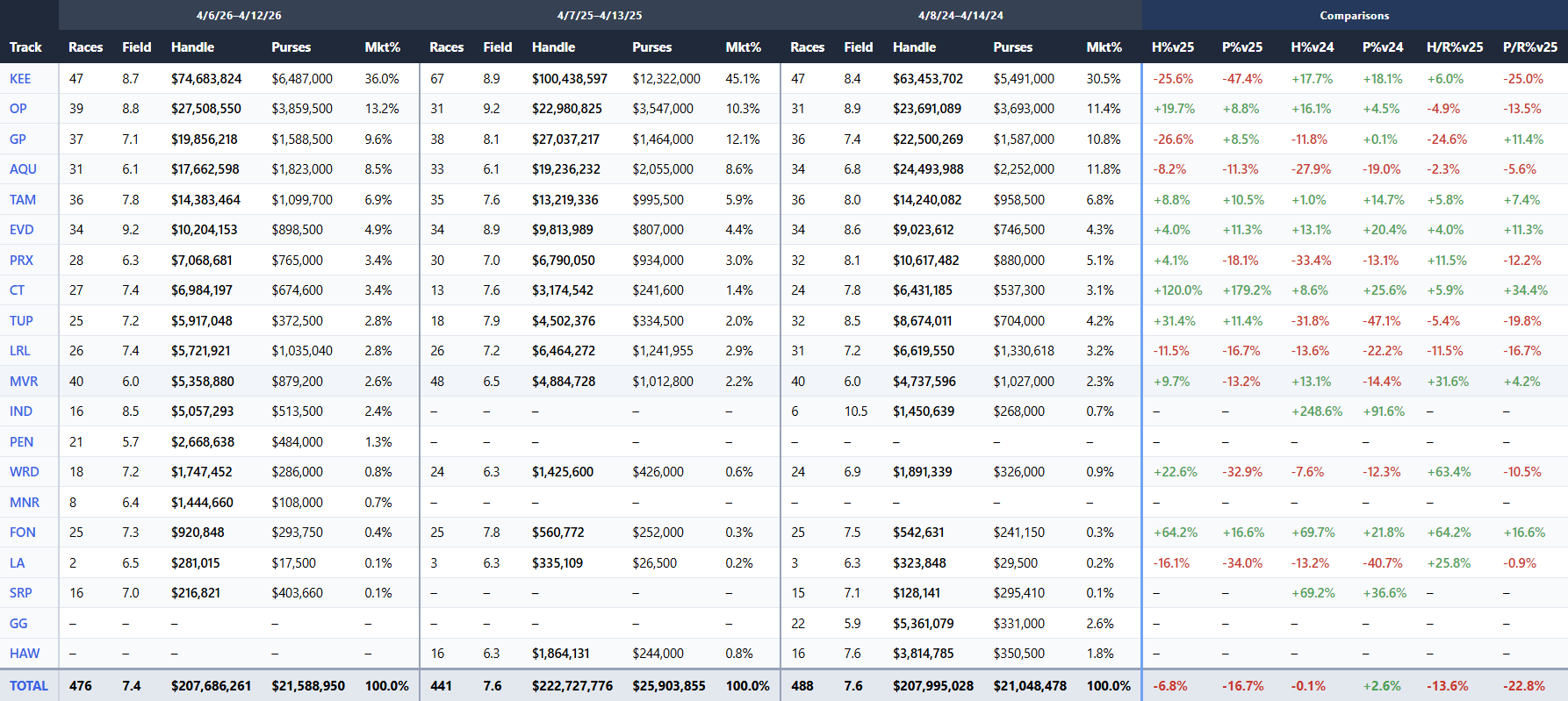Click the P/R%v25 column header

click(x=1529, y=47)
